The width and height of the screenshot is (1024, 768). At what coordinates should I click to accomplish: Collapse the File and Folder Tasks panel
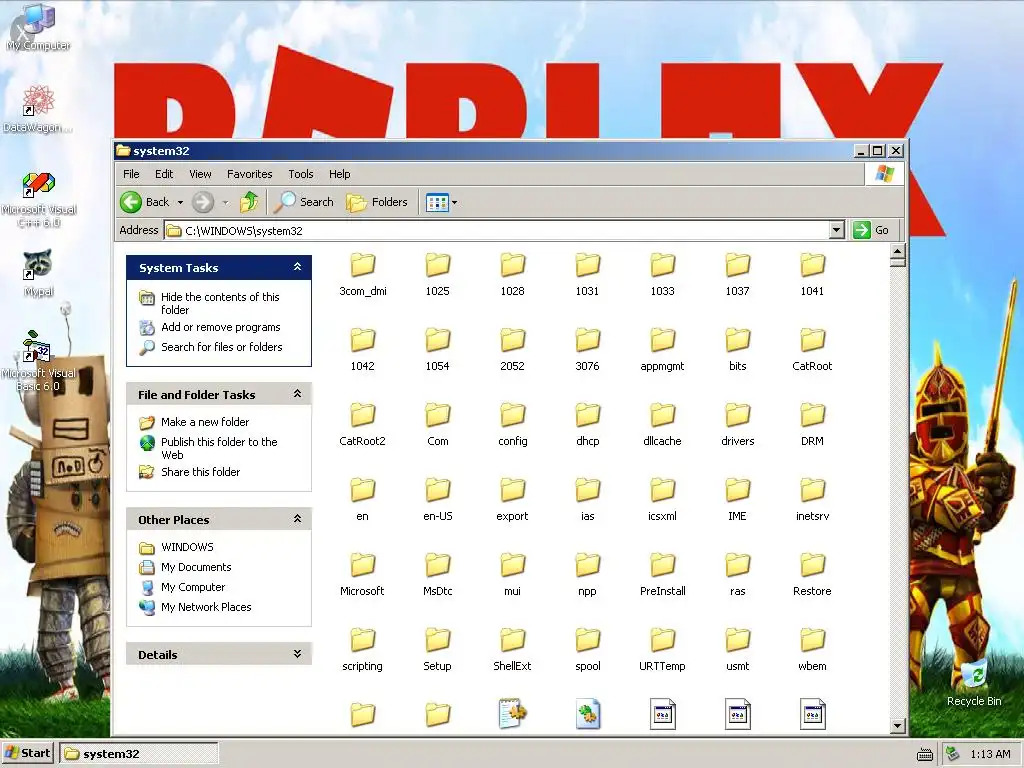tap(297, 394)
